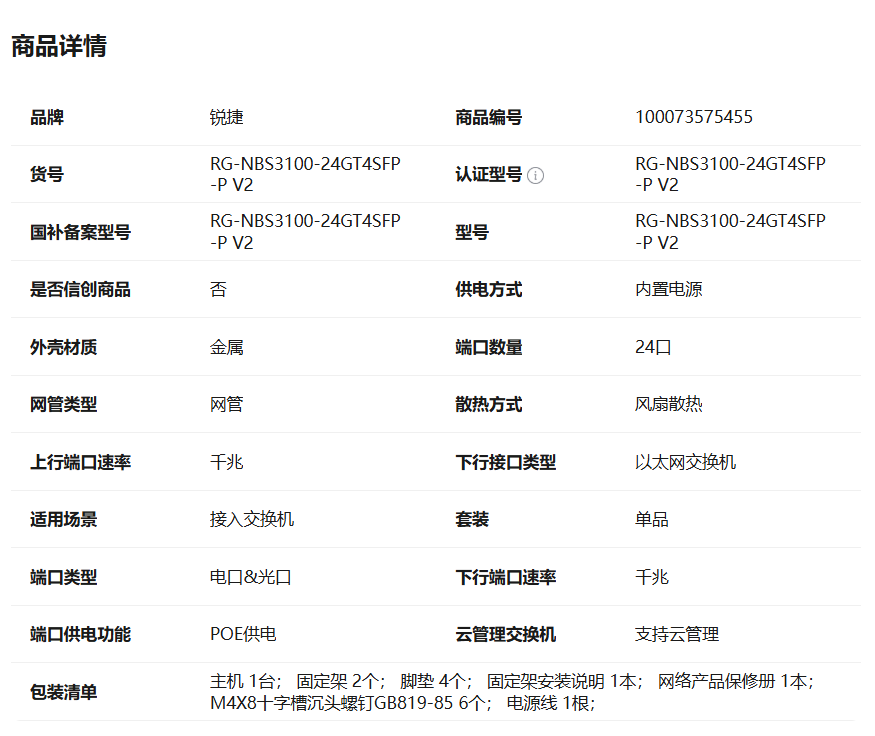Click the 单品 package value
The height and width of the screenshot is (736, 875).
652,520
